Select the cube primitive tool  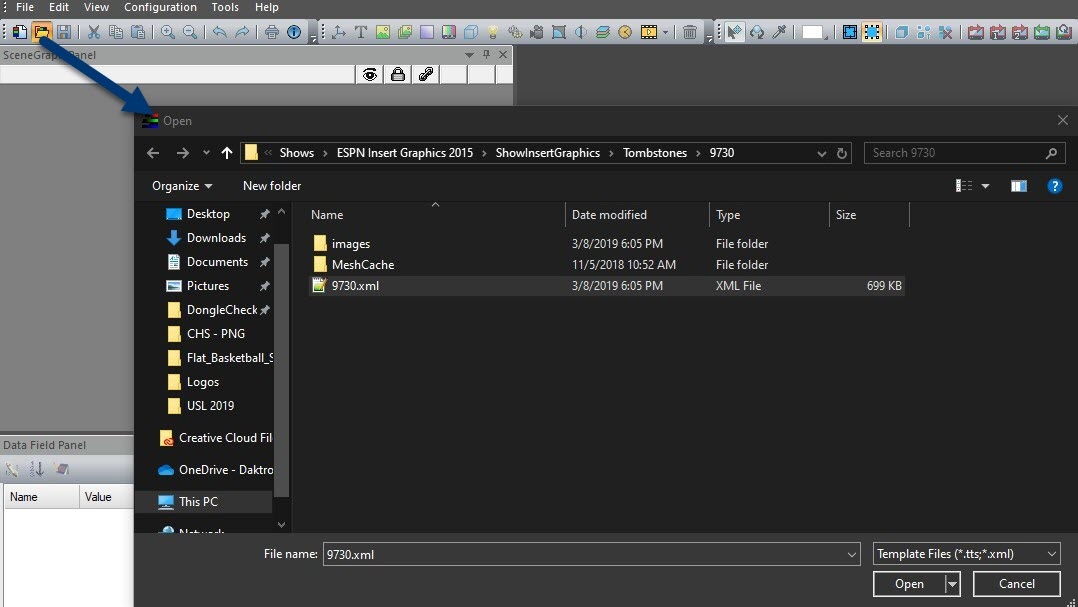(473, 32)
